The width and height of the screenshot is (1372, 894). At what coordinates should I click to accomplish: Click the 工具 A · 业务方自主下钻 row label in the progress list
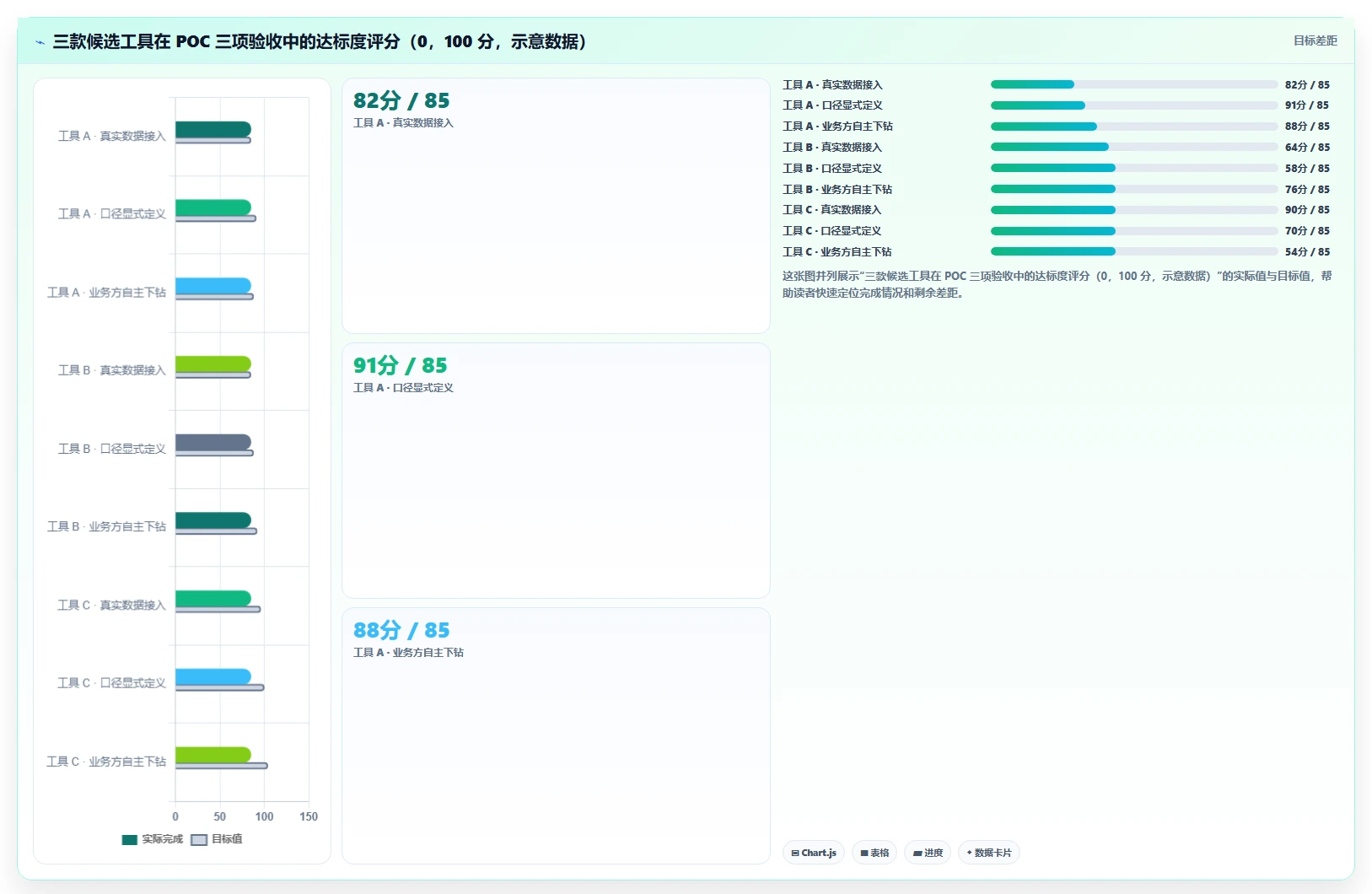click(x=837, y=127)
